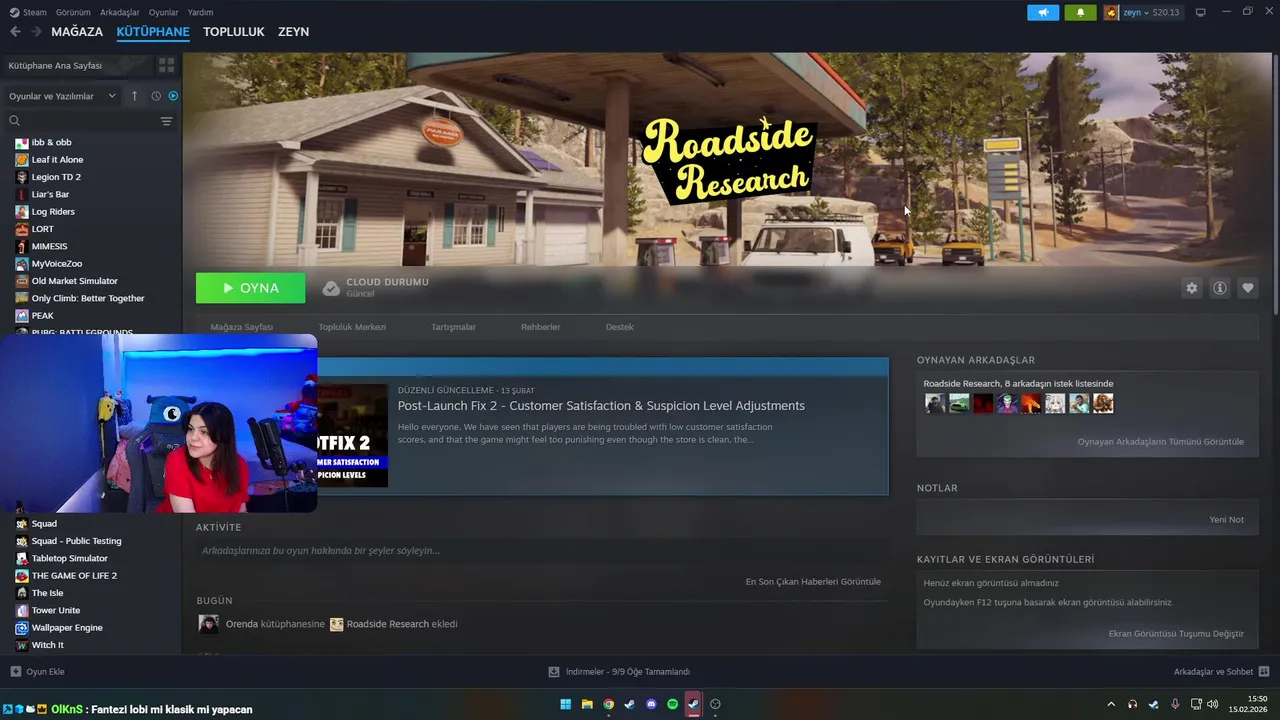This screenshot has height=720, width=1280.
Task: Open Destek tab
Action: coord(620,327)
